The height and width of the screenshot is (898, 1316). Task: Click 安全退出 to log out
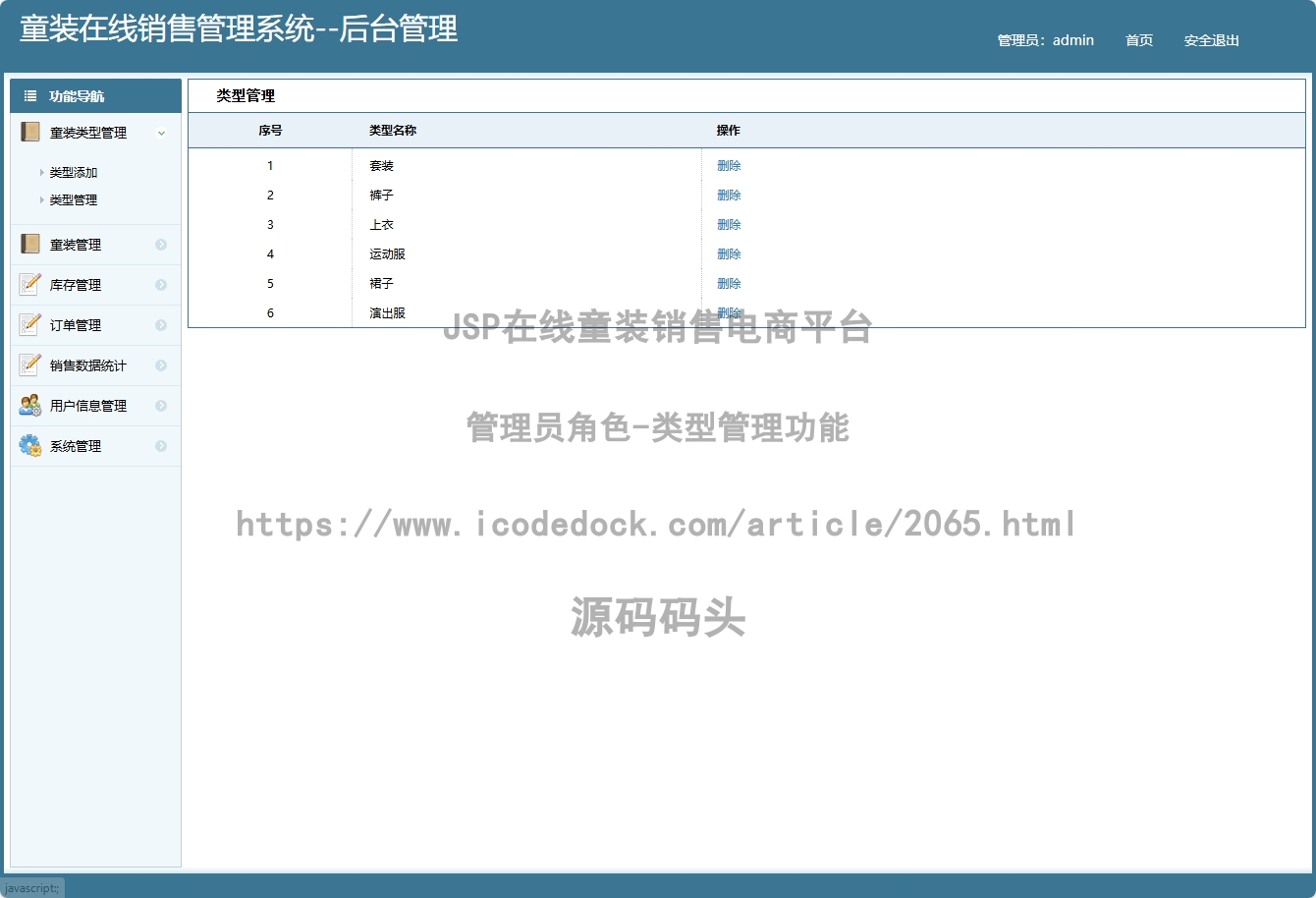(x=1212, y=40)
